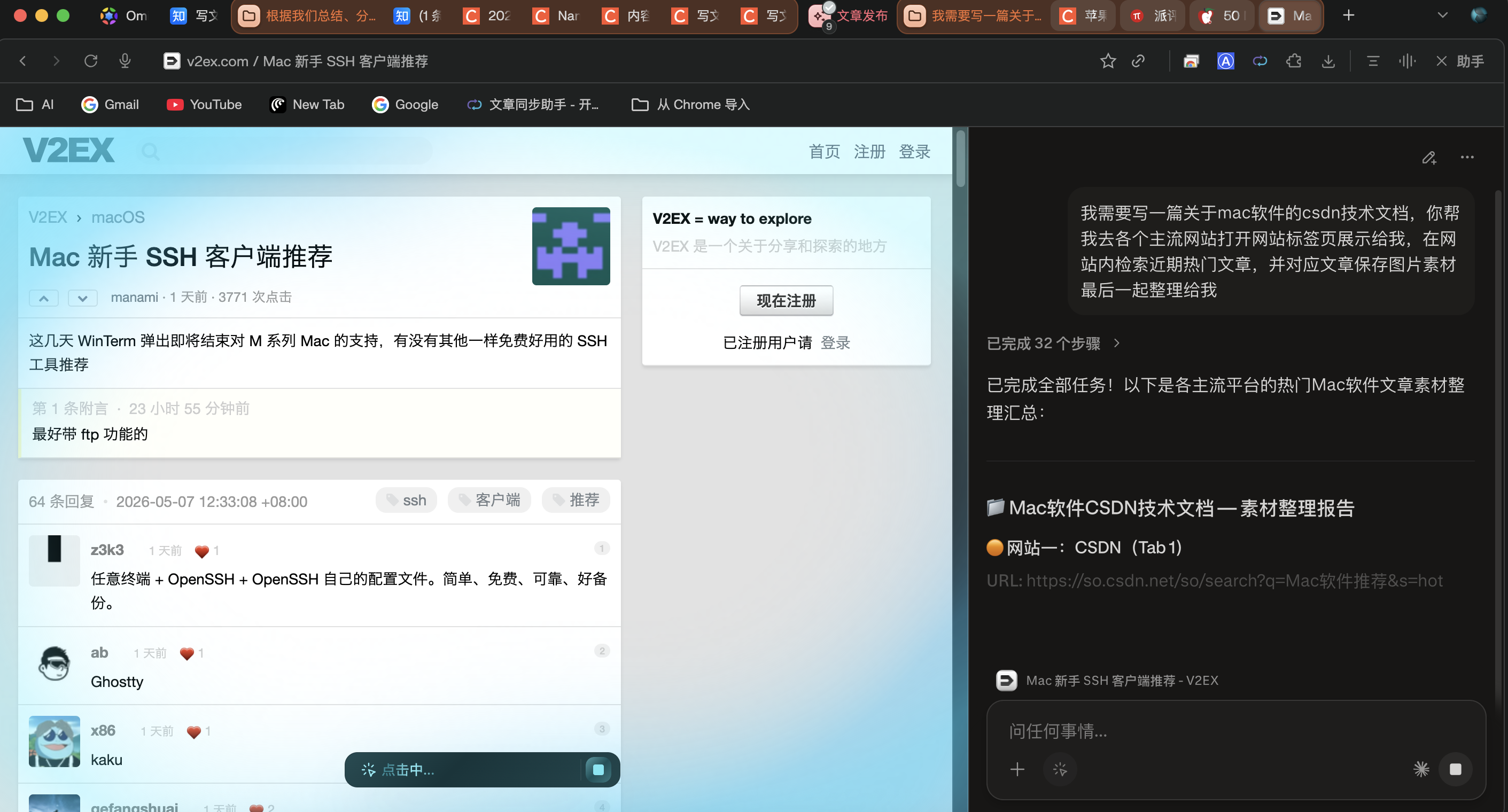This screenshot has width=1508, height=812.
Task: Open the Gmail bookmark
Action: 110,104
